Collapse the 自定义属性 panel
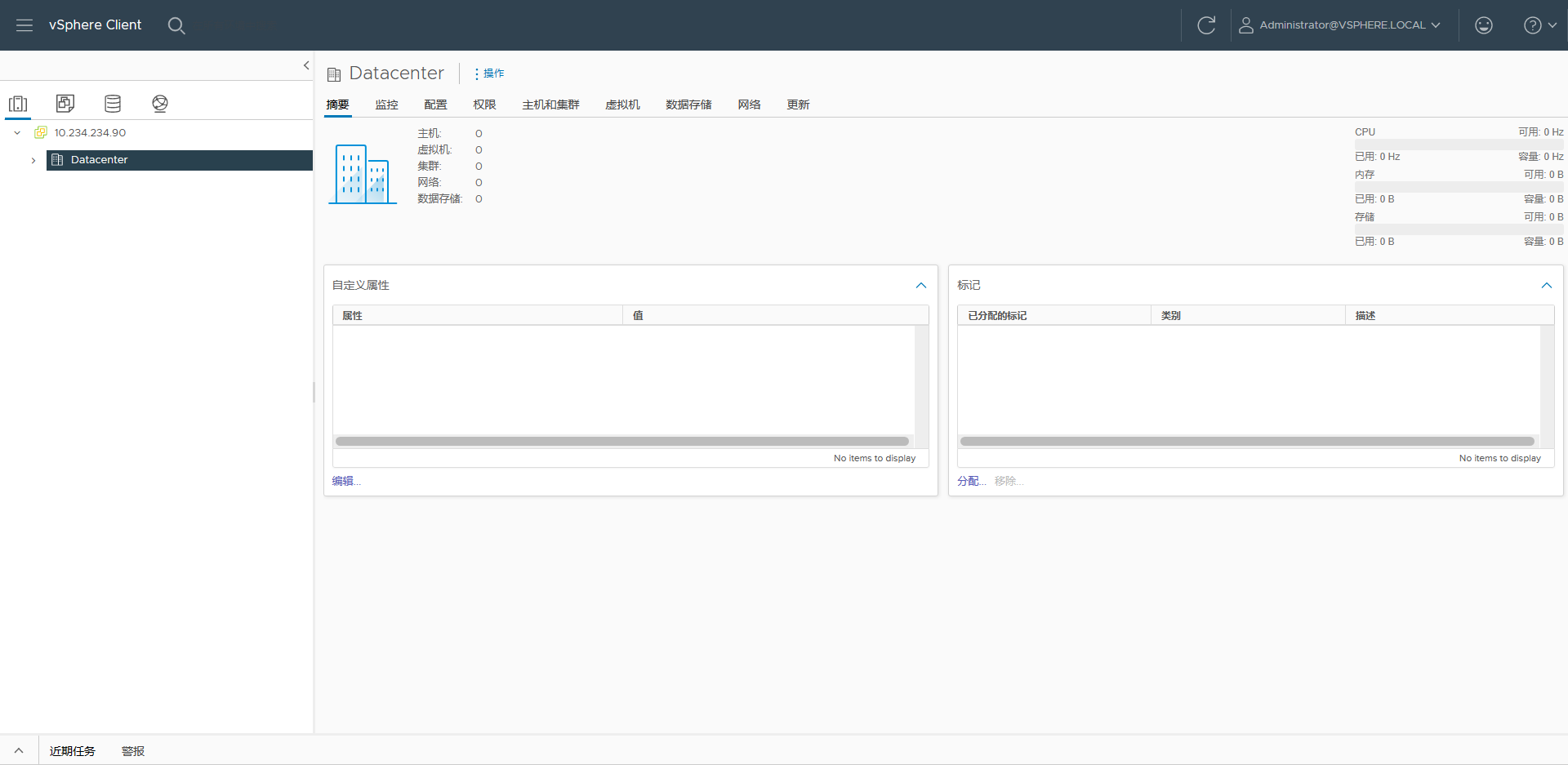1568x765 pixels. tap(921, 286)
